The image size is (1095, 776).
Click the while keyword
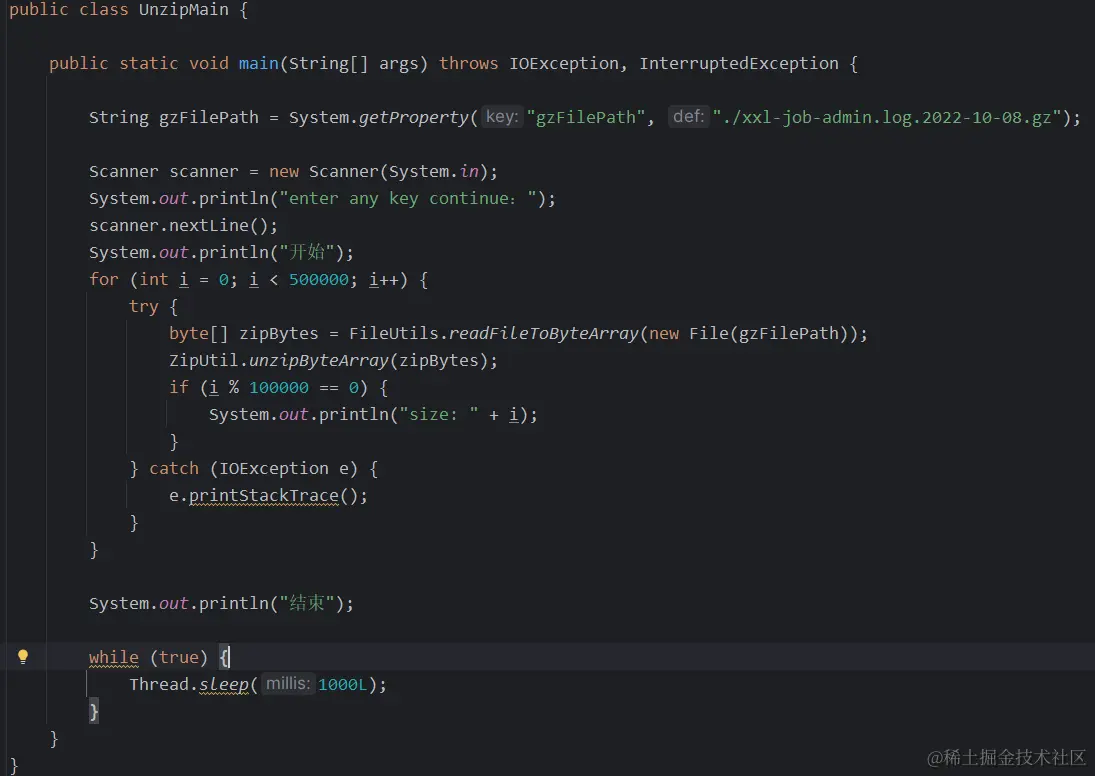click(x=114, y=657)
